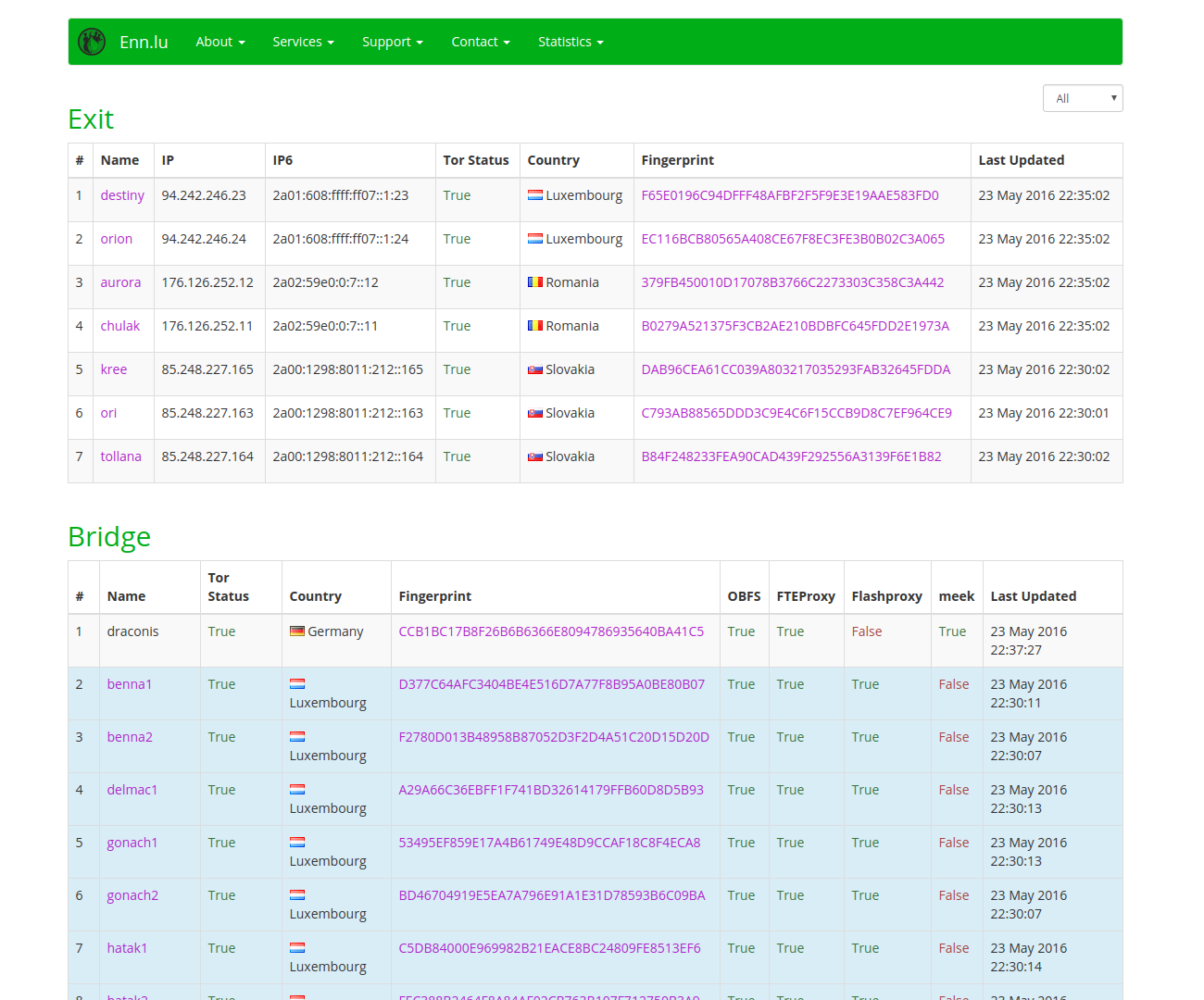Open the Statistics menu
The height and width of the screenshot is (1000, 1204).
[x=571, y=42]
